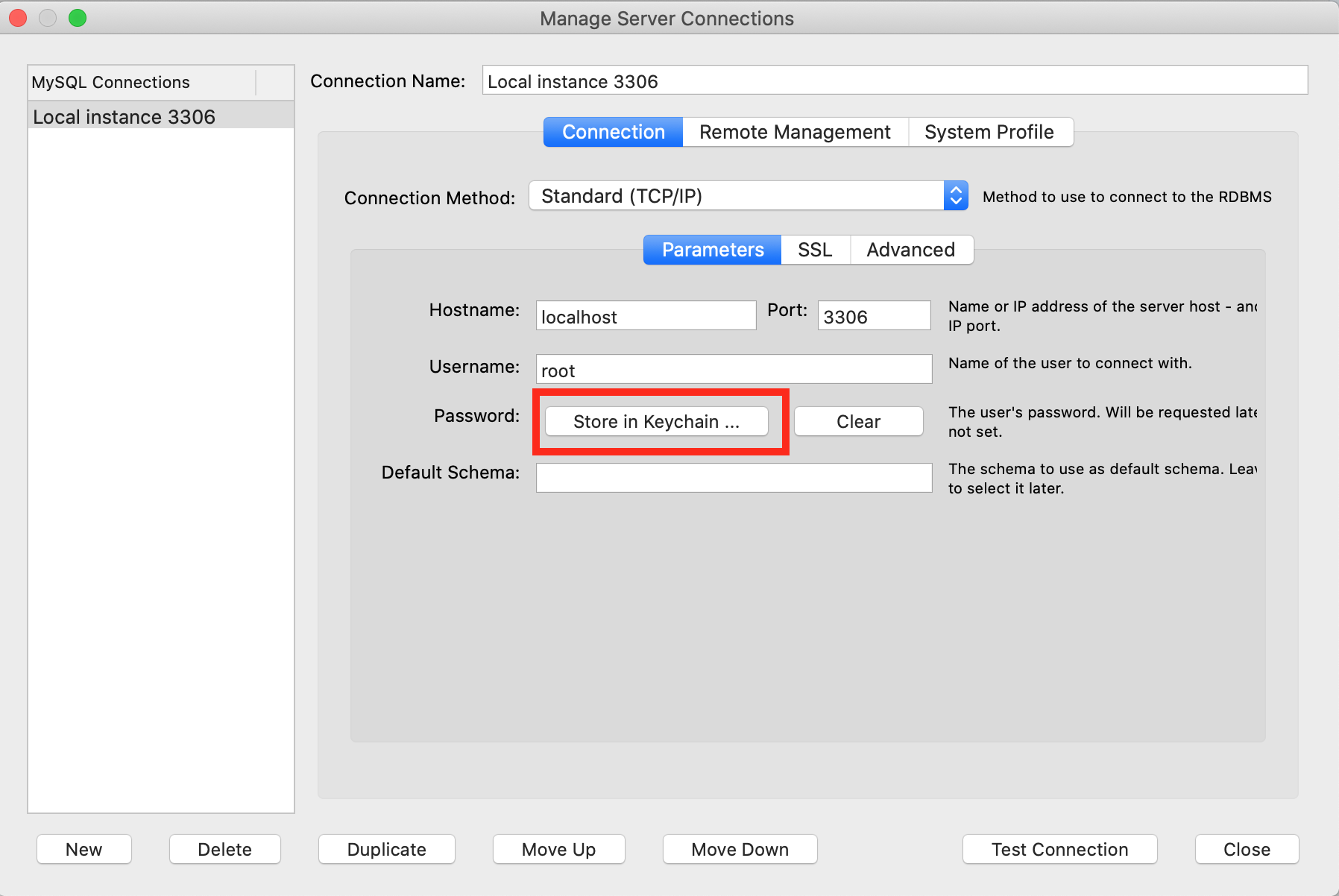The width and height of the screenshot is (1339, 896).
Task: Focus the Connection Name field
Action: pos(895,81)
